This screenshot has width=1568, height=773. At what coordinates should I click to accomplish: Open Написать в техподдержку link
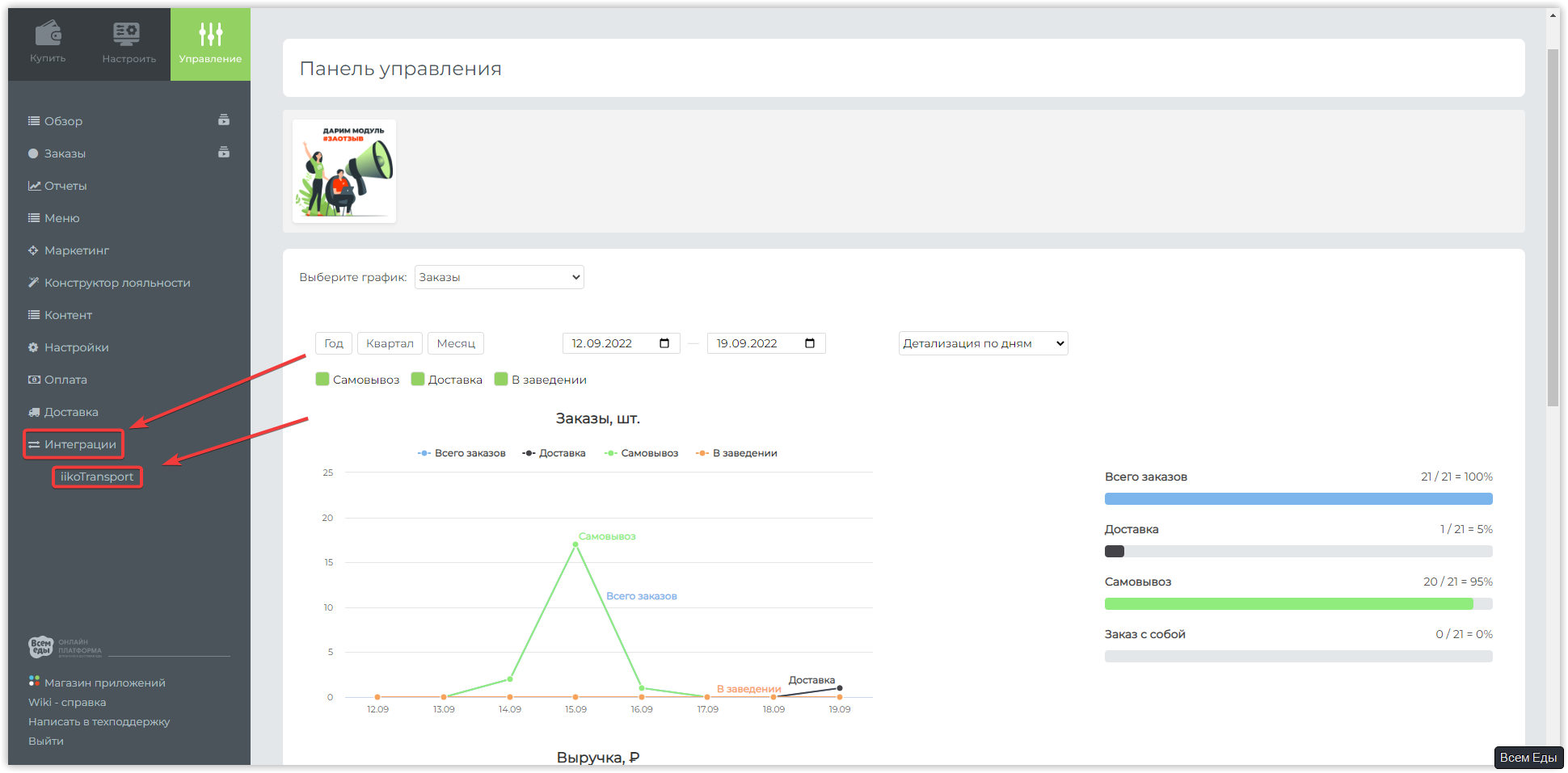99,722
